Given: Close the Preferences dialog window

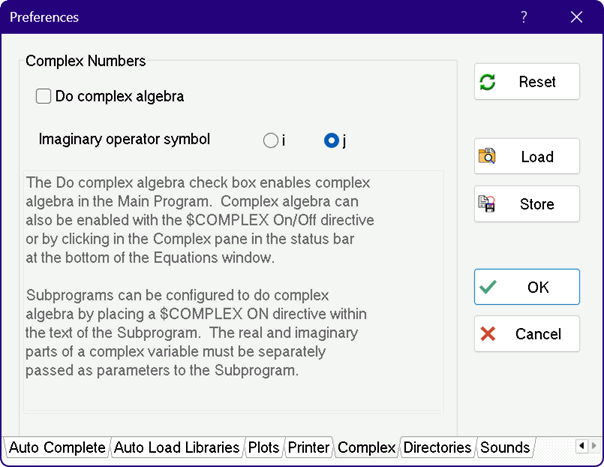Looking at the screenshot, I should coord(576,17).
